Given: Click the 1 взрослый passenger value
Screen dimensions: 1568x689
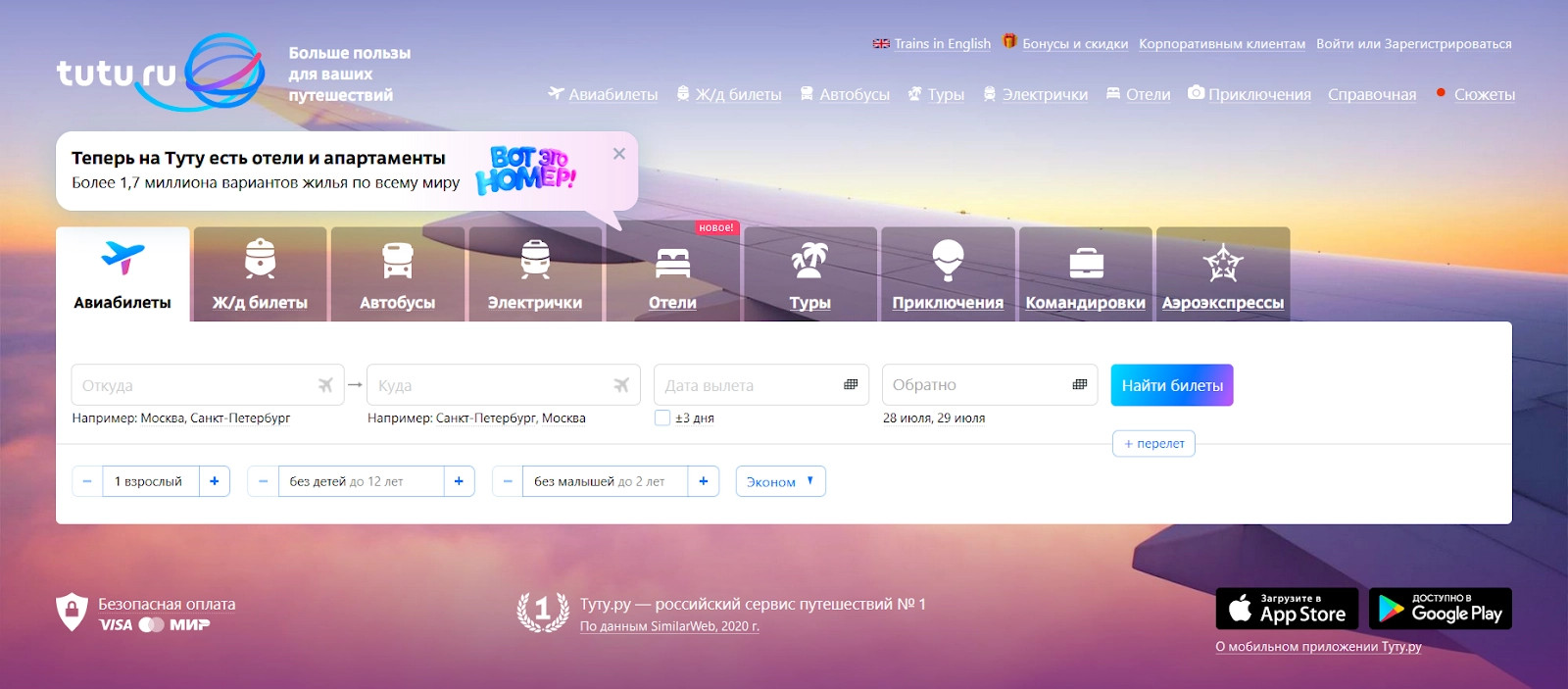Looking at the screenshot, I should pyautogui.click(x=150, y=481).
